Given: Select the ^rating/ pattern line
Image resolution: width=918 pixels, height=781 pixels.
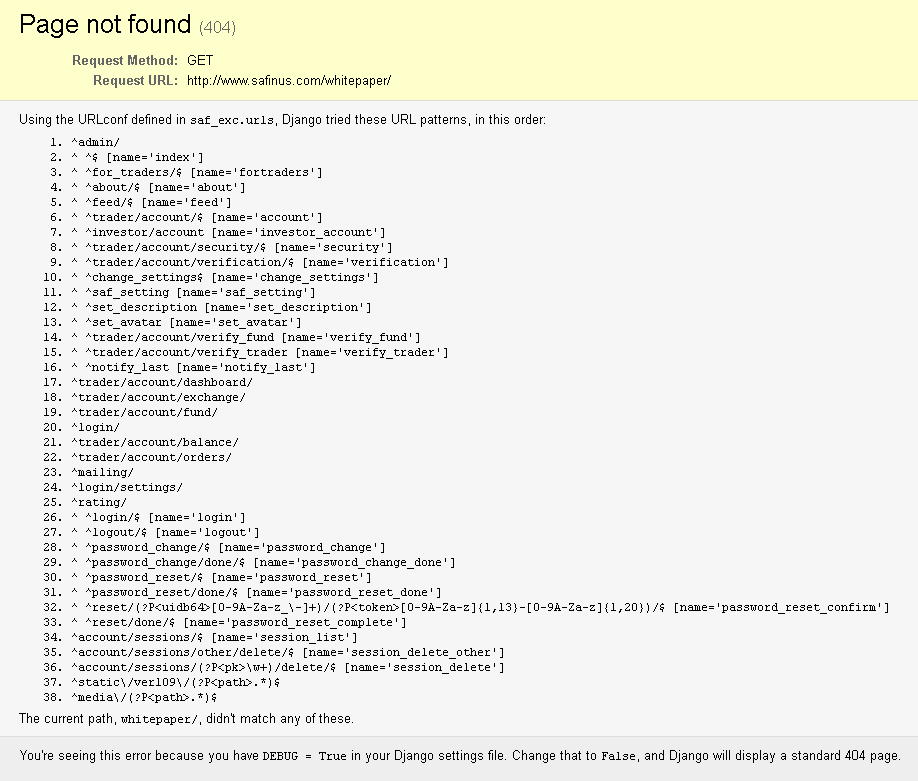Looking at the screenshot, I should 99,502.
